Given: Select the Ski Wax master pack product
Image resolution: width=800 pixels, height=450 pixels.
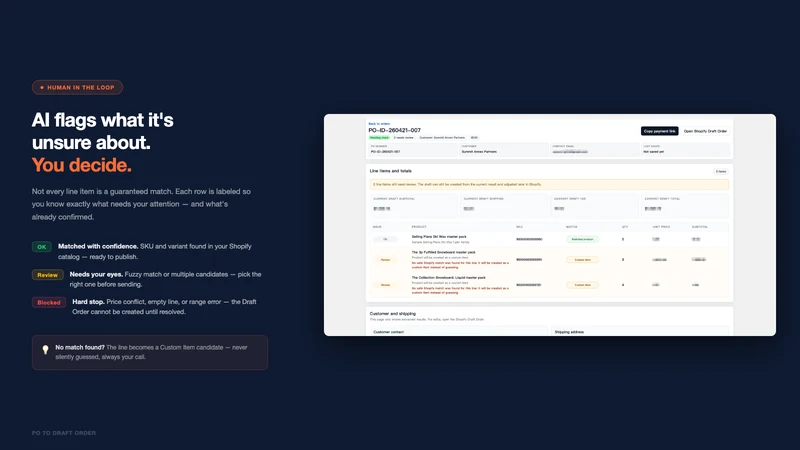Looking at the screenshot, I should tap(439, 237).
